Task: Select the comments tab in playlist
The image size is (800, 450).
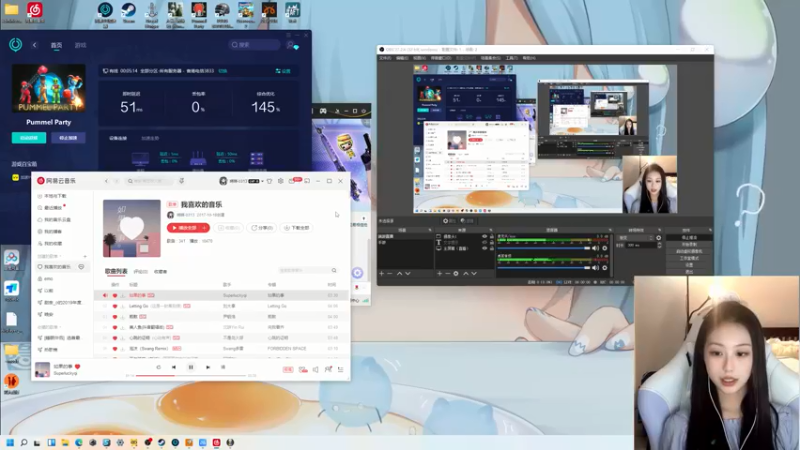Action: 140,272
